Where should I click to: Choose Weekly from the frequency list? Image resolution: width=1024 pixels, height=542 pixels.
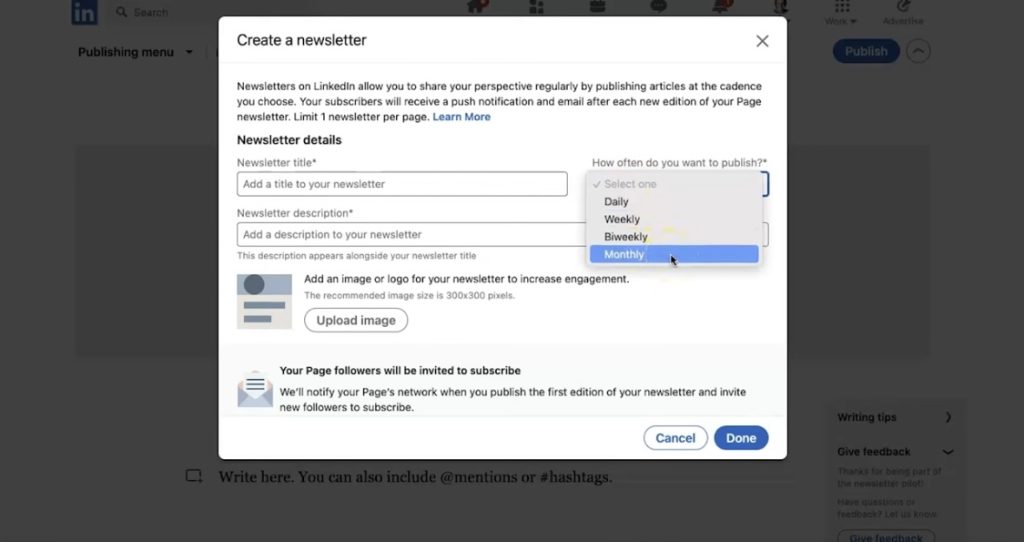pyautogui.click(x=622, y=219)
